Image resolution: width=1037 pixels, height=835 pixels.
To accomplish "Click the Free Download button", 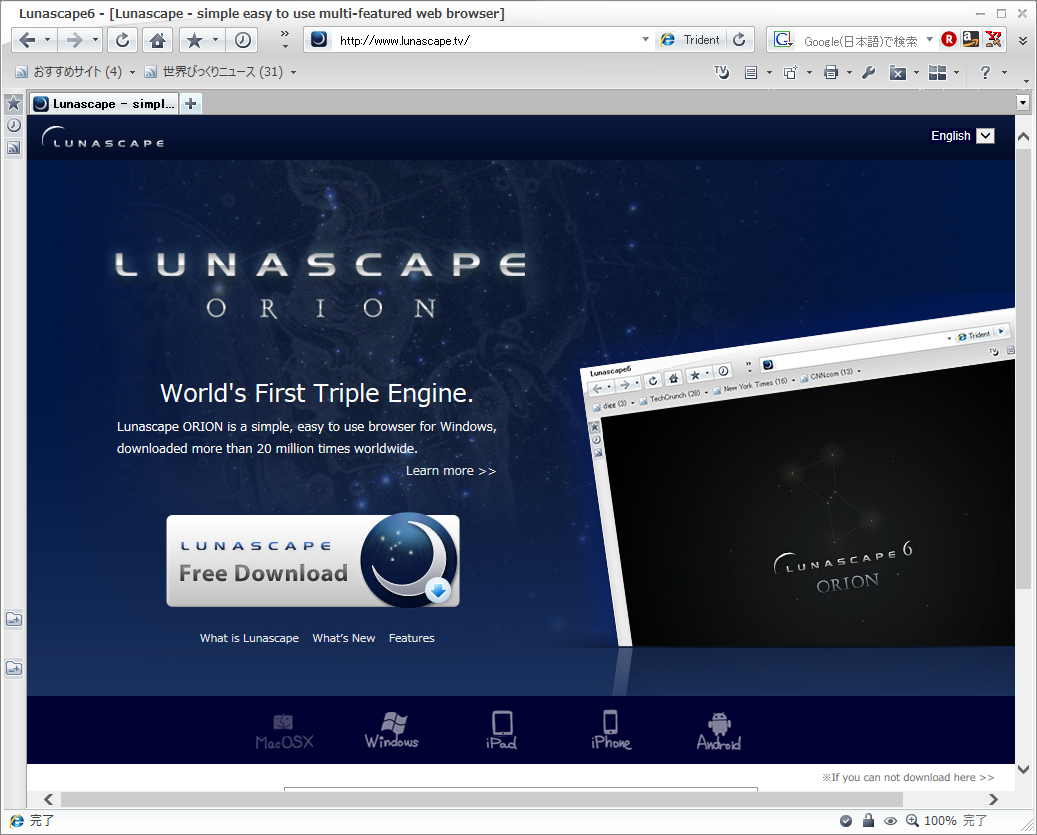I will (x=312, y=561).
